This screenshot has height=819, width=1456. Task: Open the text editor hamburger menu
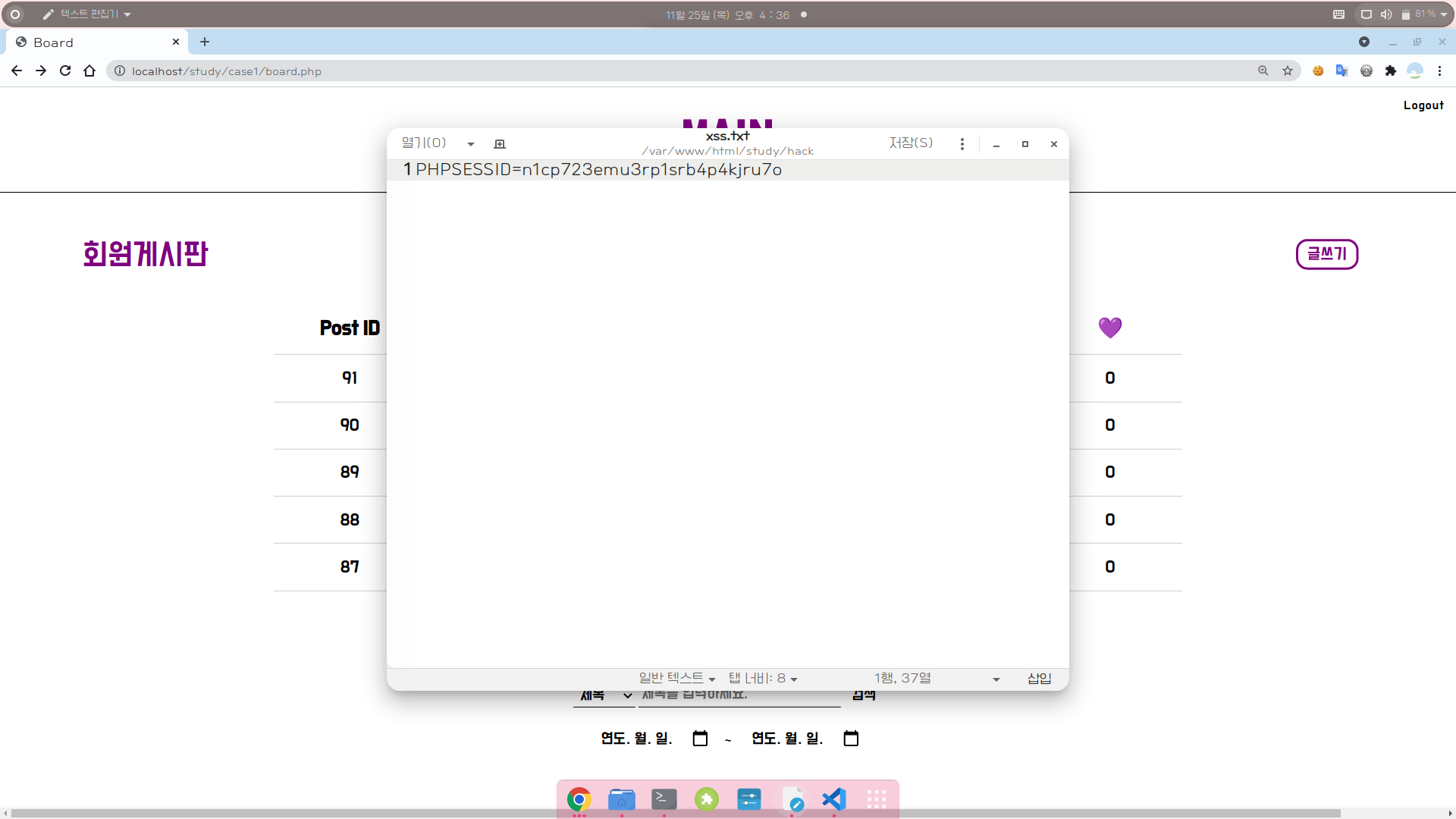pos(962,144)
